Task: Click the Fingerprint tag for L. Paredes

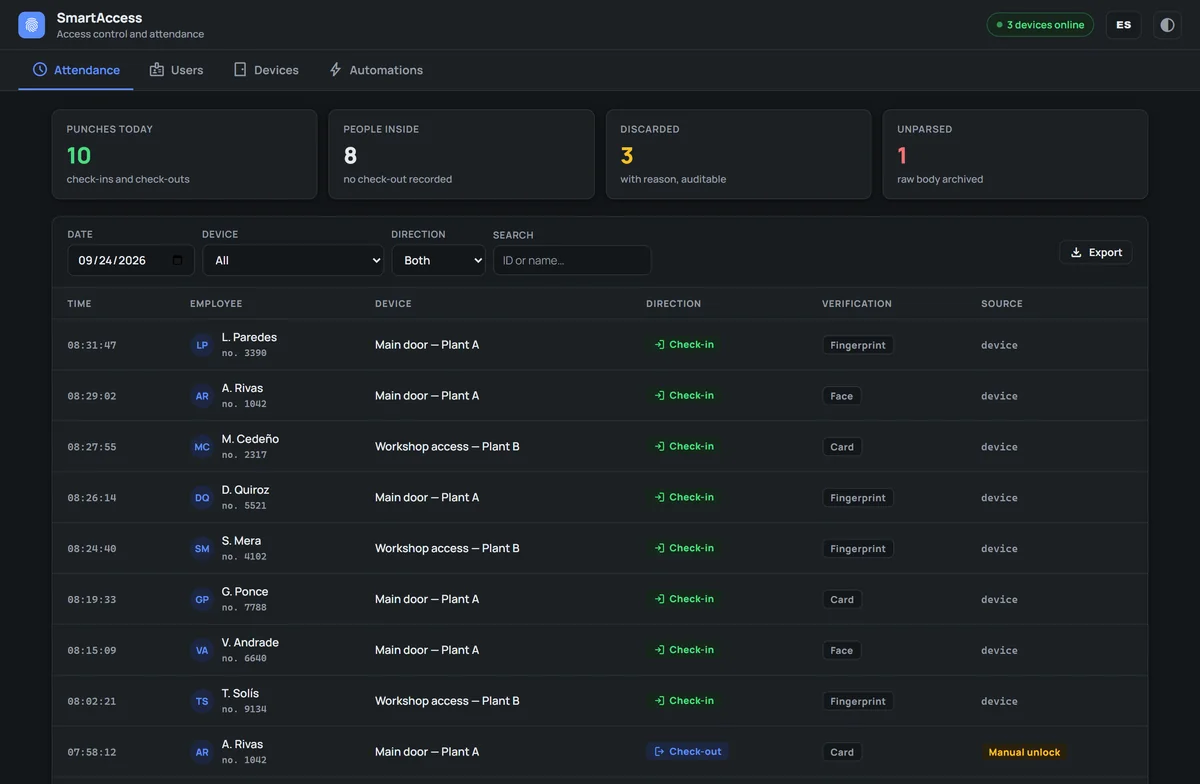Action: tap(858, 345)
